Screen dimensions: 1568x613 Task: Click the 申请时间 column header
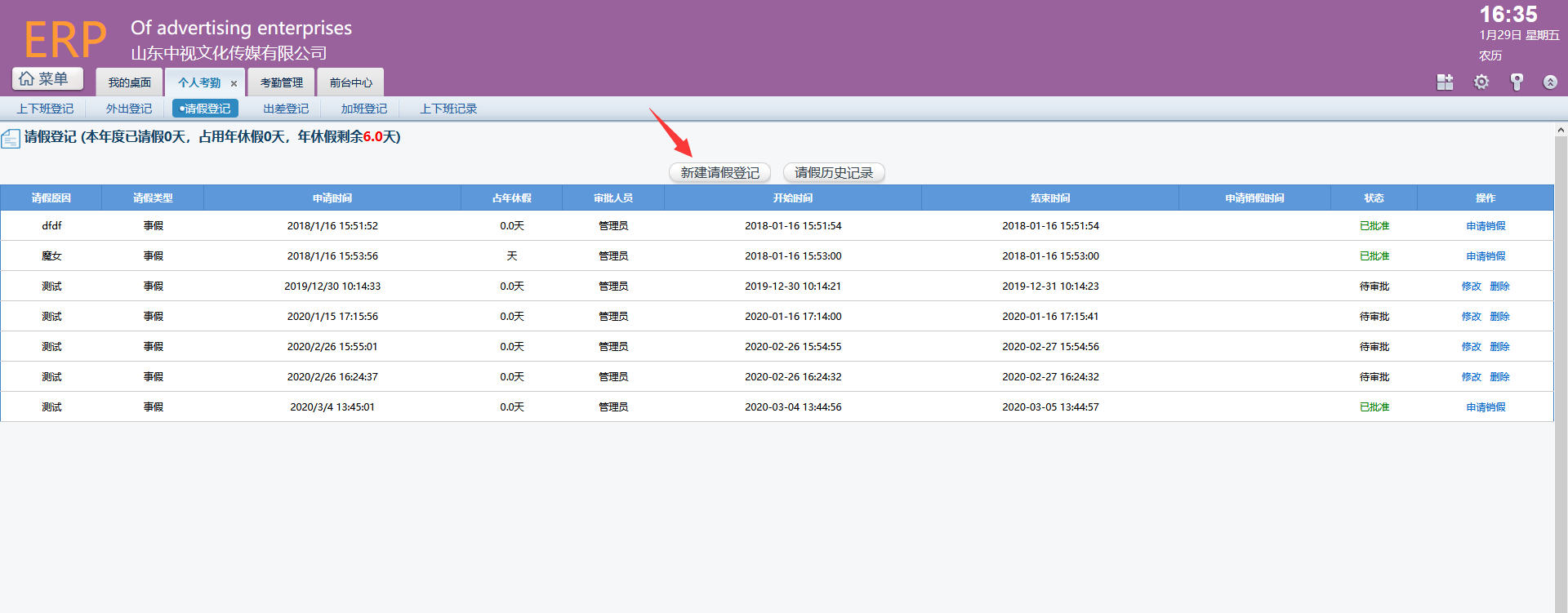click(x=332, y=198)
